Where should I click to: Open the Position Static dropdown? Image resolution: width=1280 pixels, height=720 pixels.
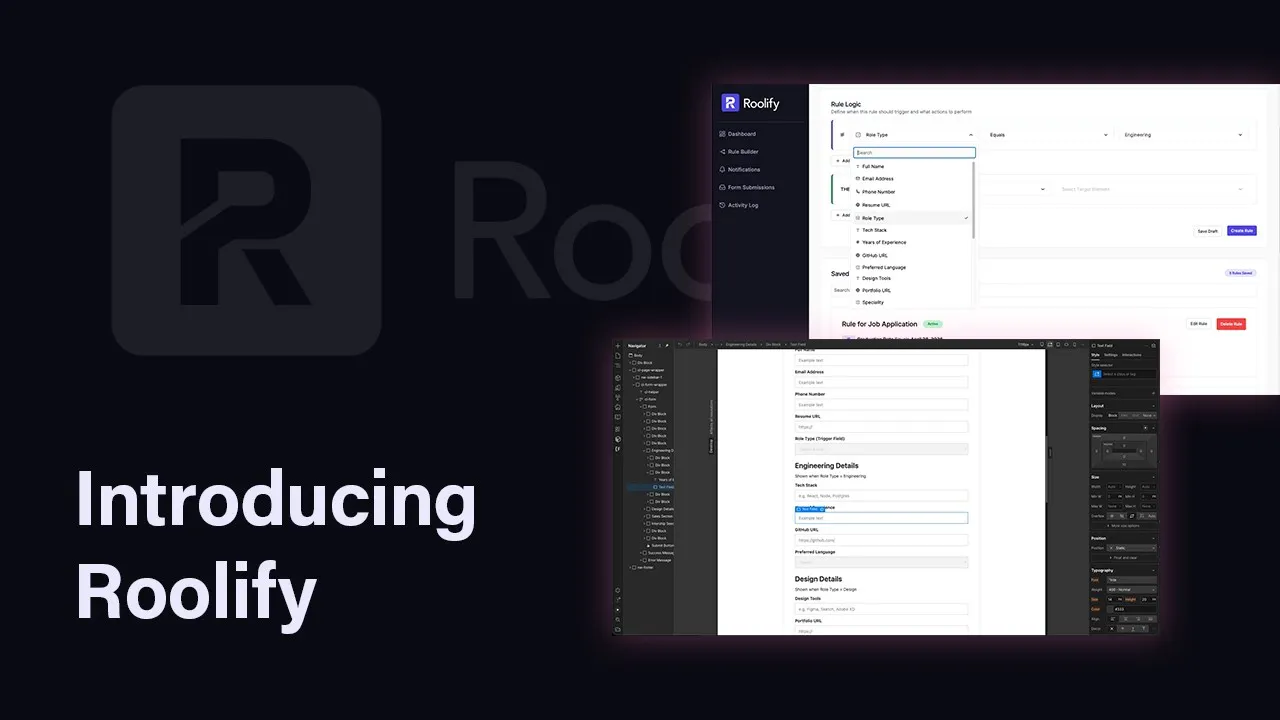[x=1131, y=547]
